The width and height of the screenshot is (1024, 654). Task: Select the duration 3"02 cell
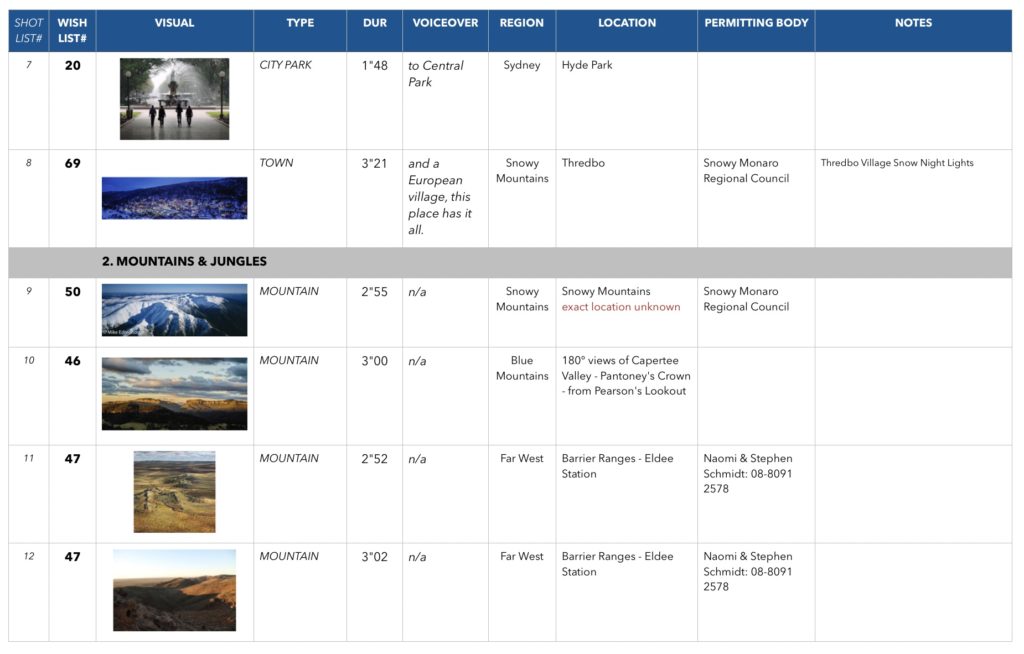coord(375,592)
